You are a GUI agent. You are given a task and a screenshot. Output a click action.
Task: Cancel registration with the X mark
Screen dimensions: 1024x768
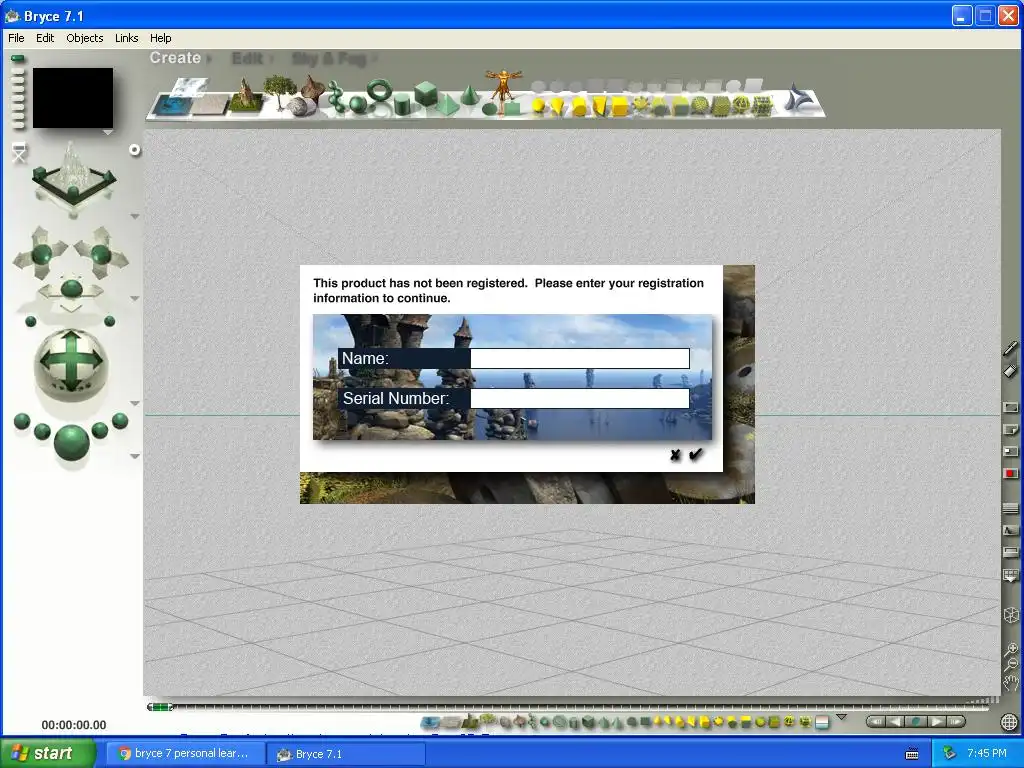click(675, 455)
